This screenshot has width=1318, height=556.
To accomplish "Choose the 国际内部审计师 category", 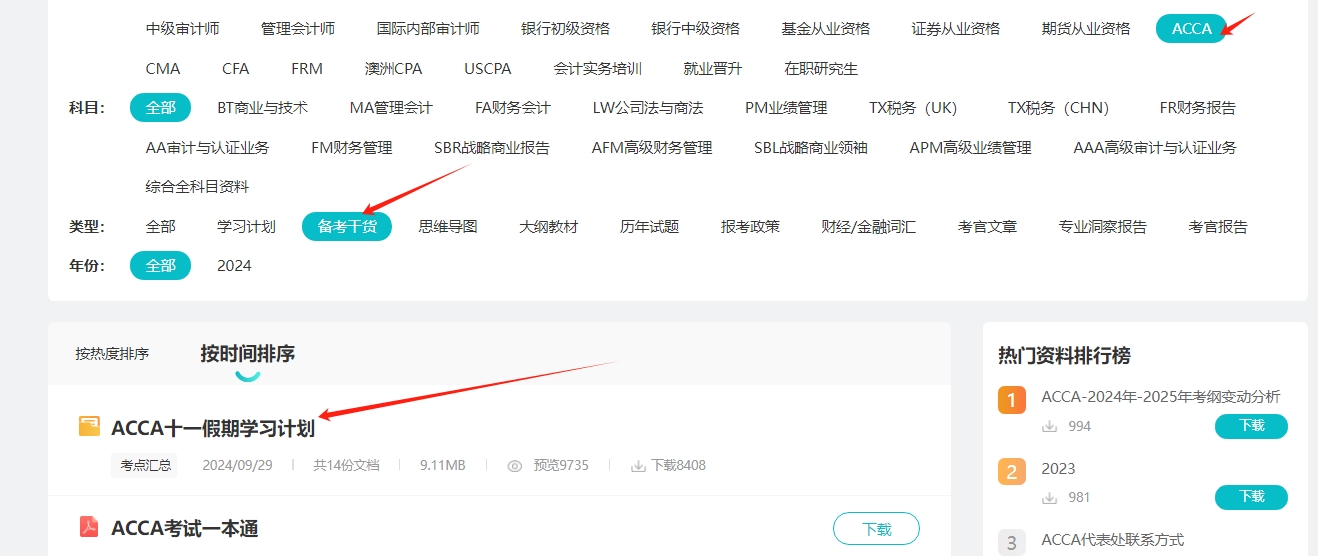I will point(428,29).
